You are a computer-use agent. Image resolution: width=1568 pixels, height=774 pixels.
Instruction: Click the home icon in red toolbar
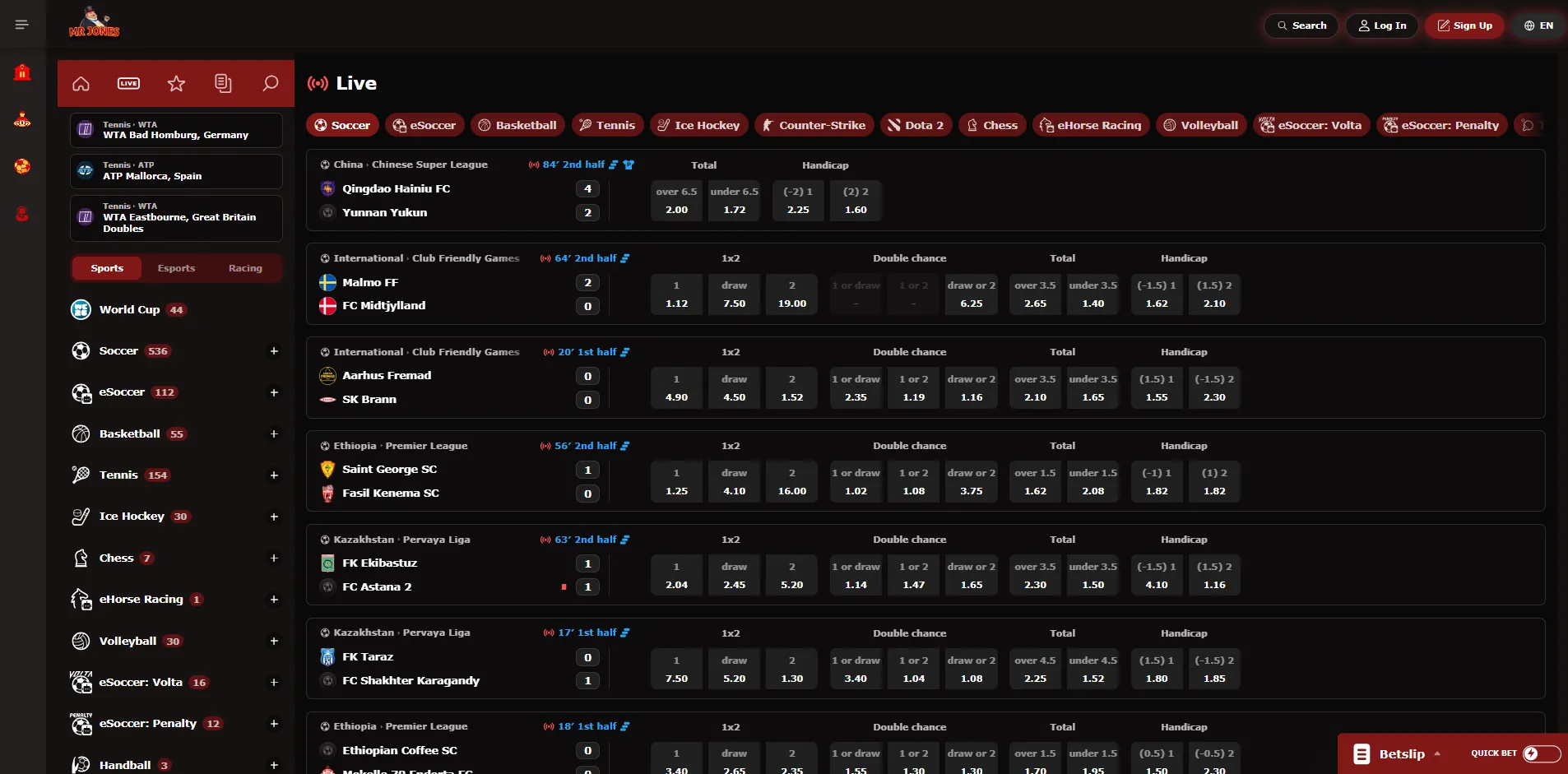[81, 84]
